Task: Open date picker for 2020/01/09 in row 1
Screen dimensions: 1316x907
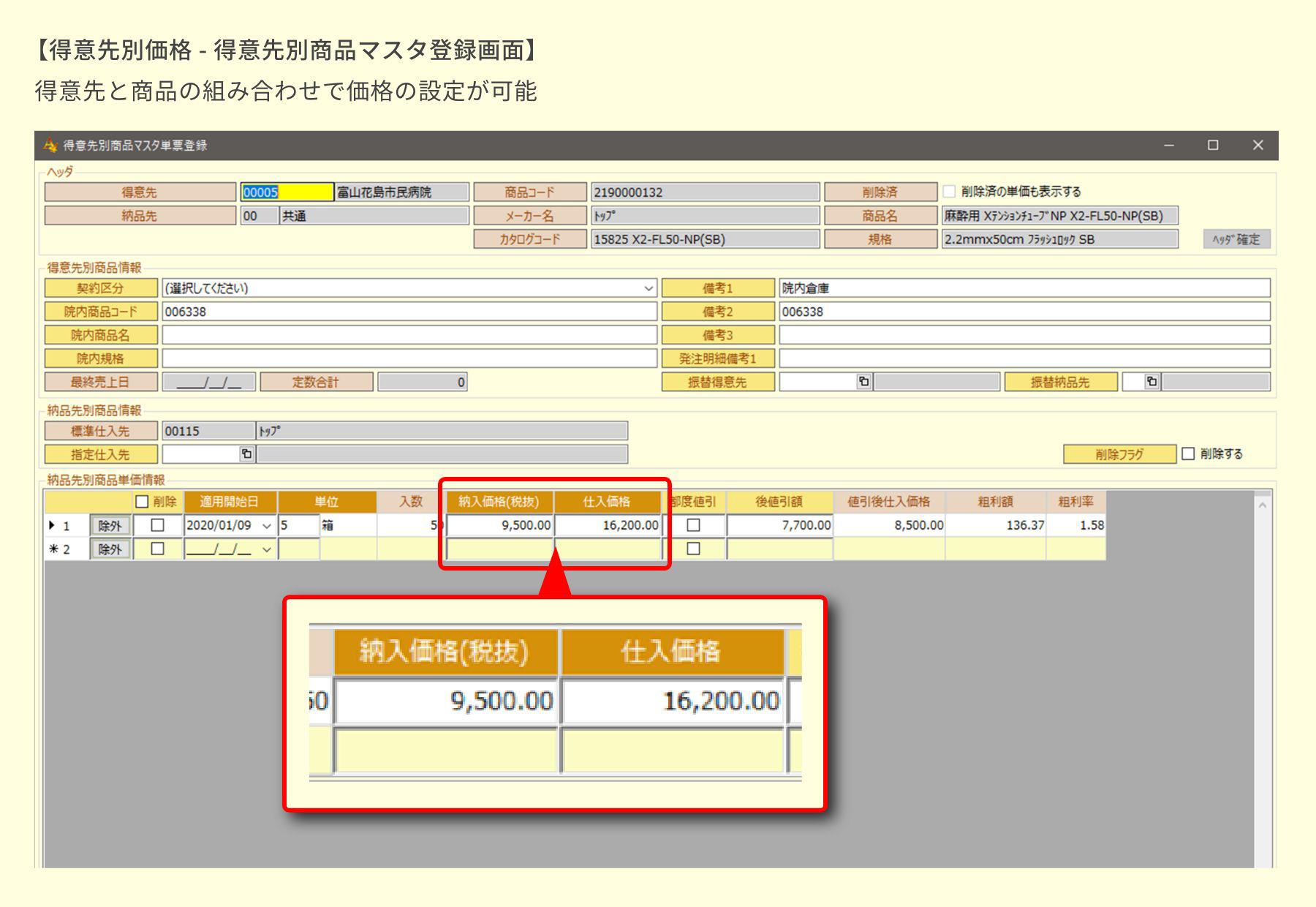Action: tap(267, 526)
